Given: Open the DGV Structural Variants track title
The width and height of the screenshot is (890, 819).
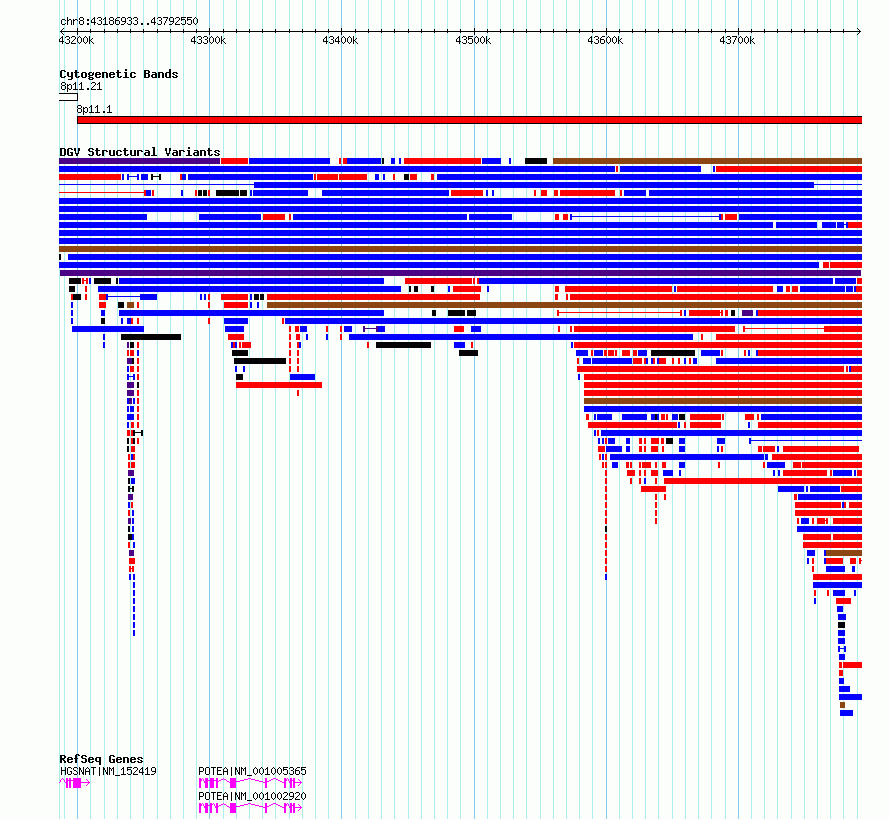Looking at the screenshot, I should (140, 152).
